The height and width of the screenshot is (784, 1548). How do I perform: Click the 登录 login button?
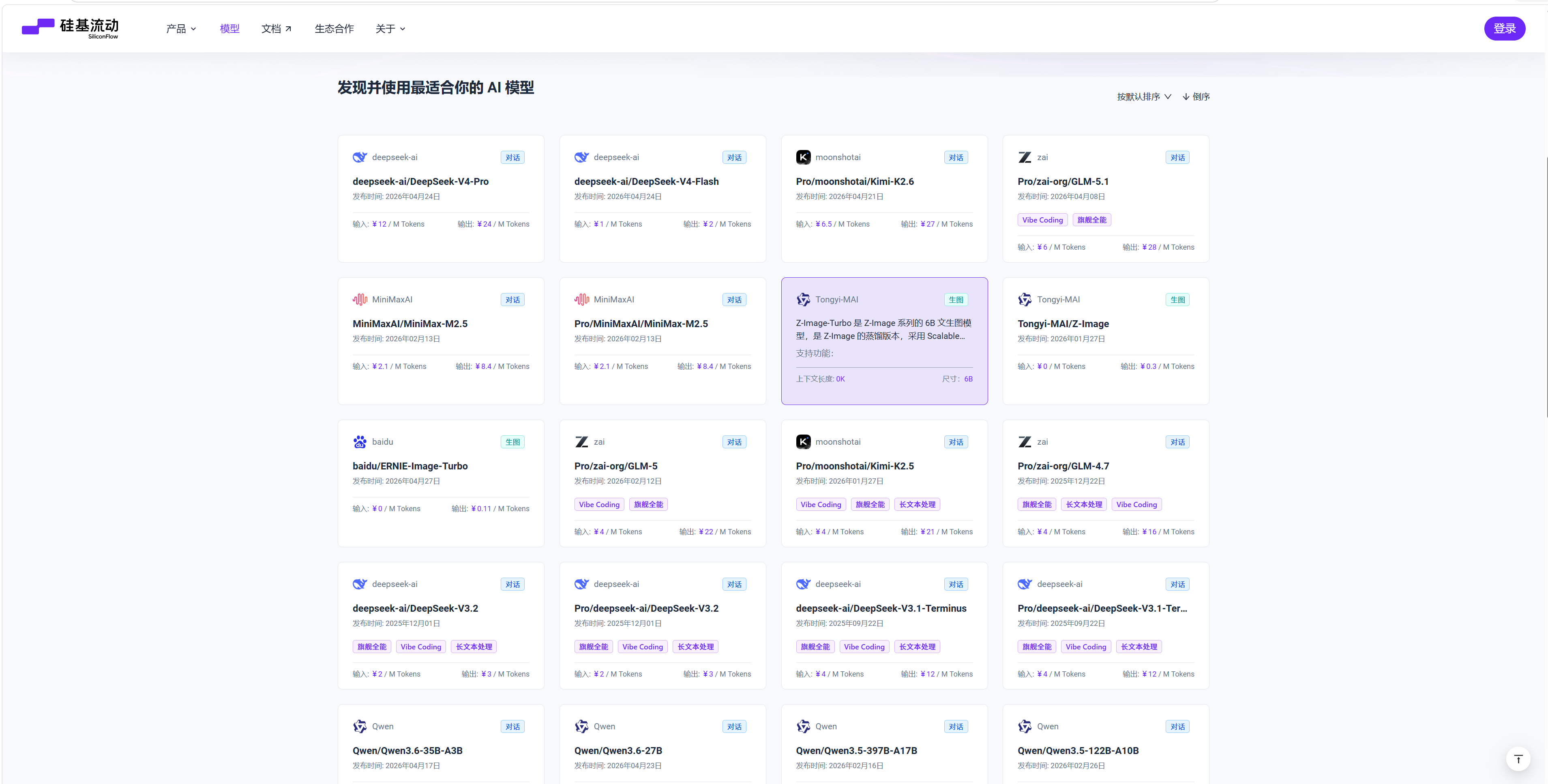point(1504,28)
